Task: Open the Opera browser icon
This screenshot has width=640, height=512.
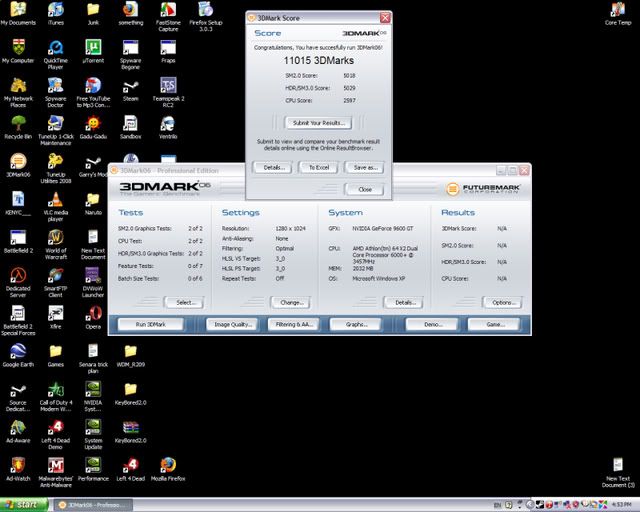Action: [93, 317]
